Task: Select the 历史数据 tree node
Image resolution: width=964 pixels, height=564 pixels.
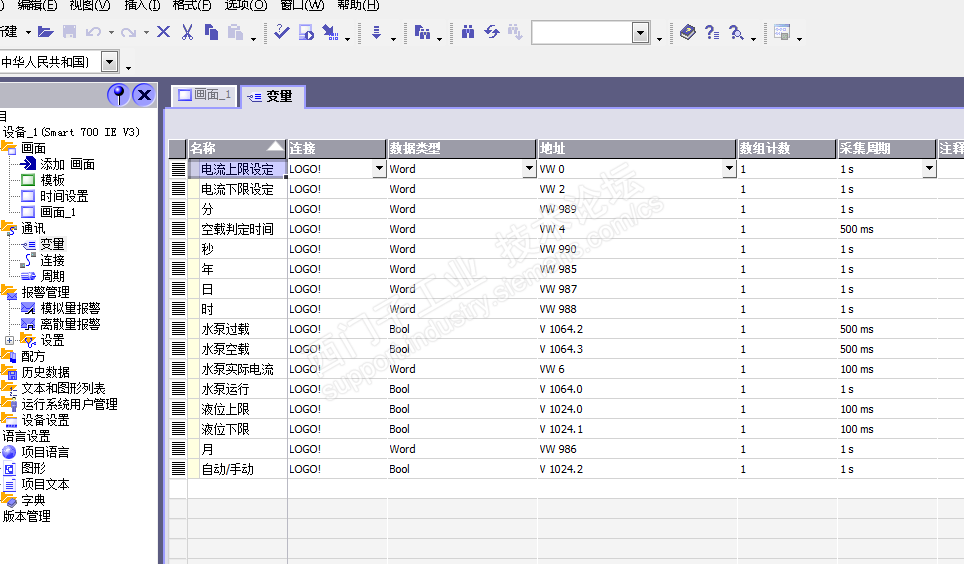Action: coord(45,372)
